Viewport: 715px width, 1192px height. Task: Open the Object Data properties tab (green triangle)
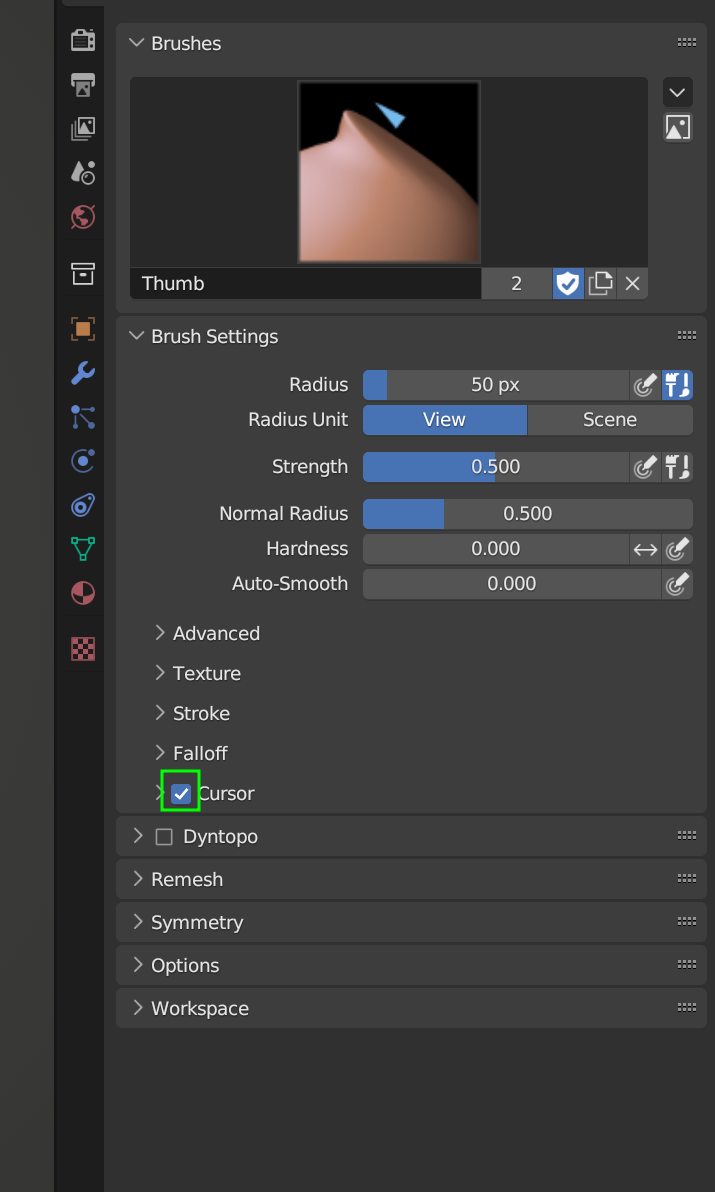[83, 548]
